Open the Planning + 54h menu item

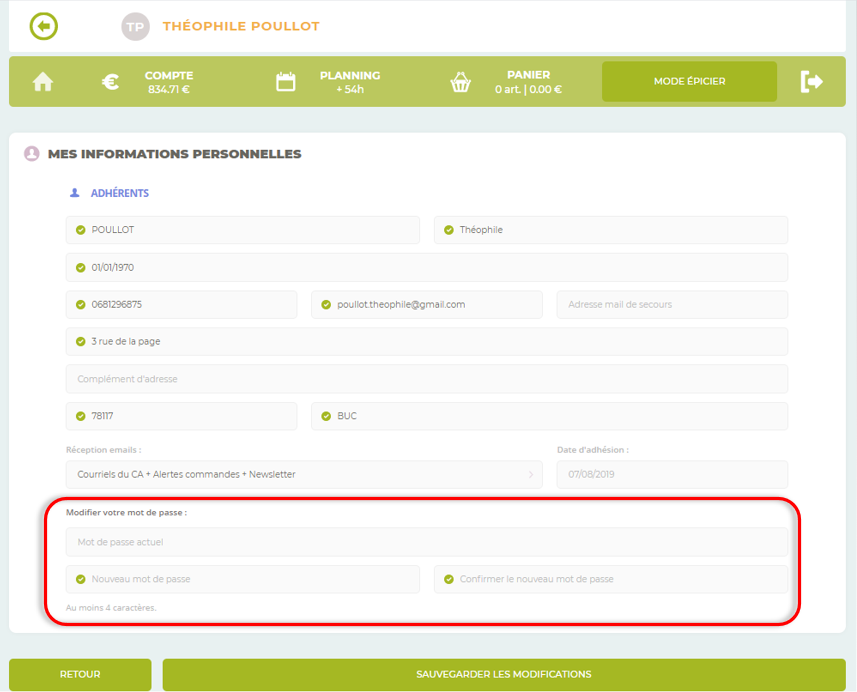(x=349, y=82)
